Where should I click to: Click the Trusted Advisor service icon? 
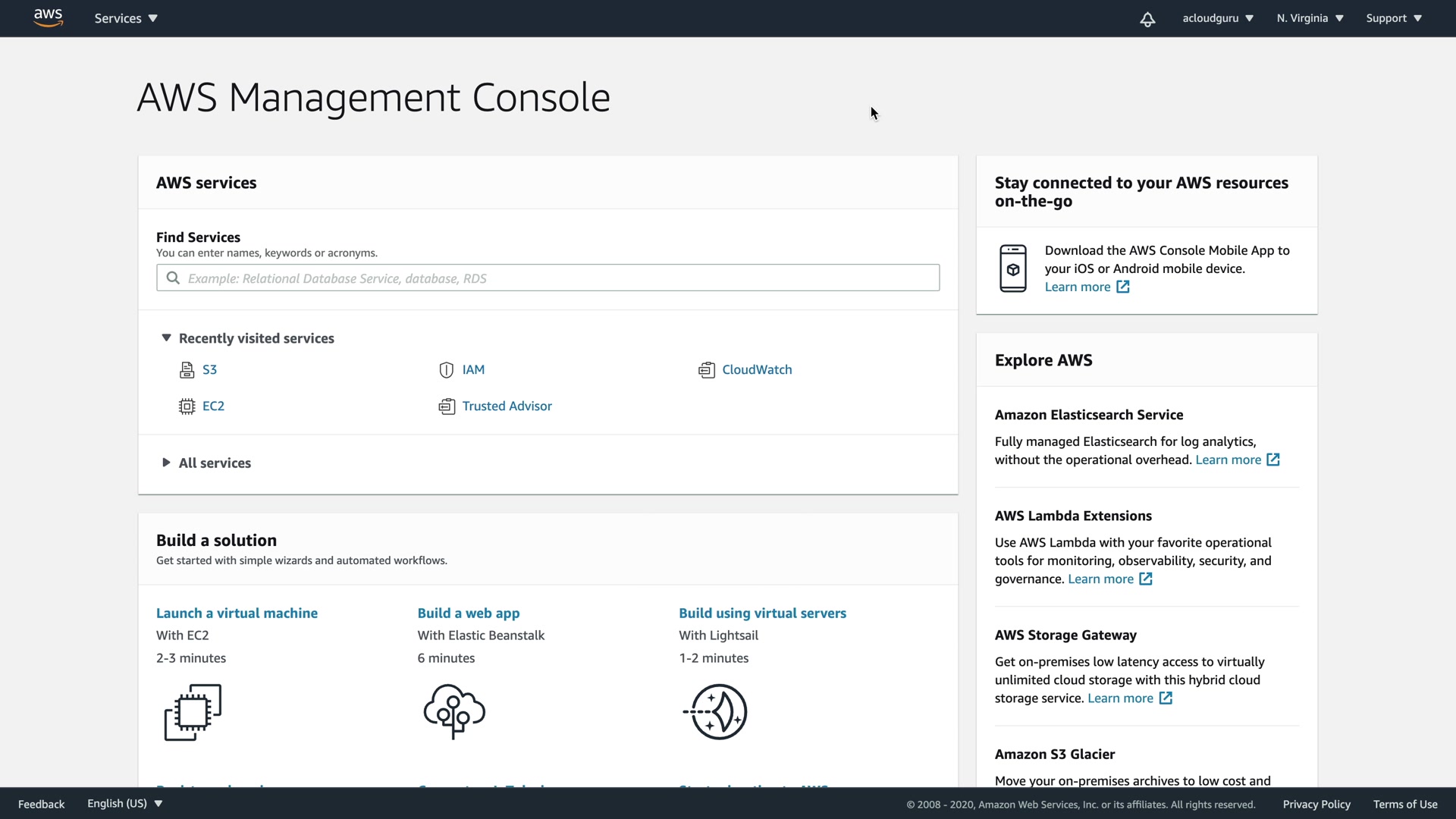[x=447, y=406]
